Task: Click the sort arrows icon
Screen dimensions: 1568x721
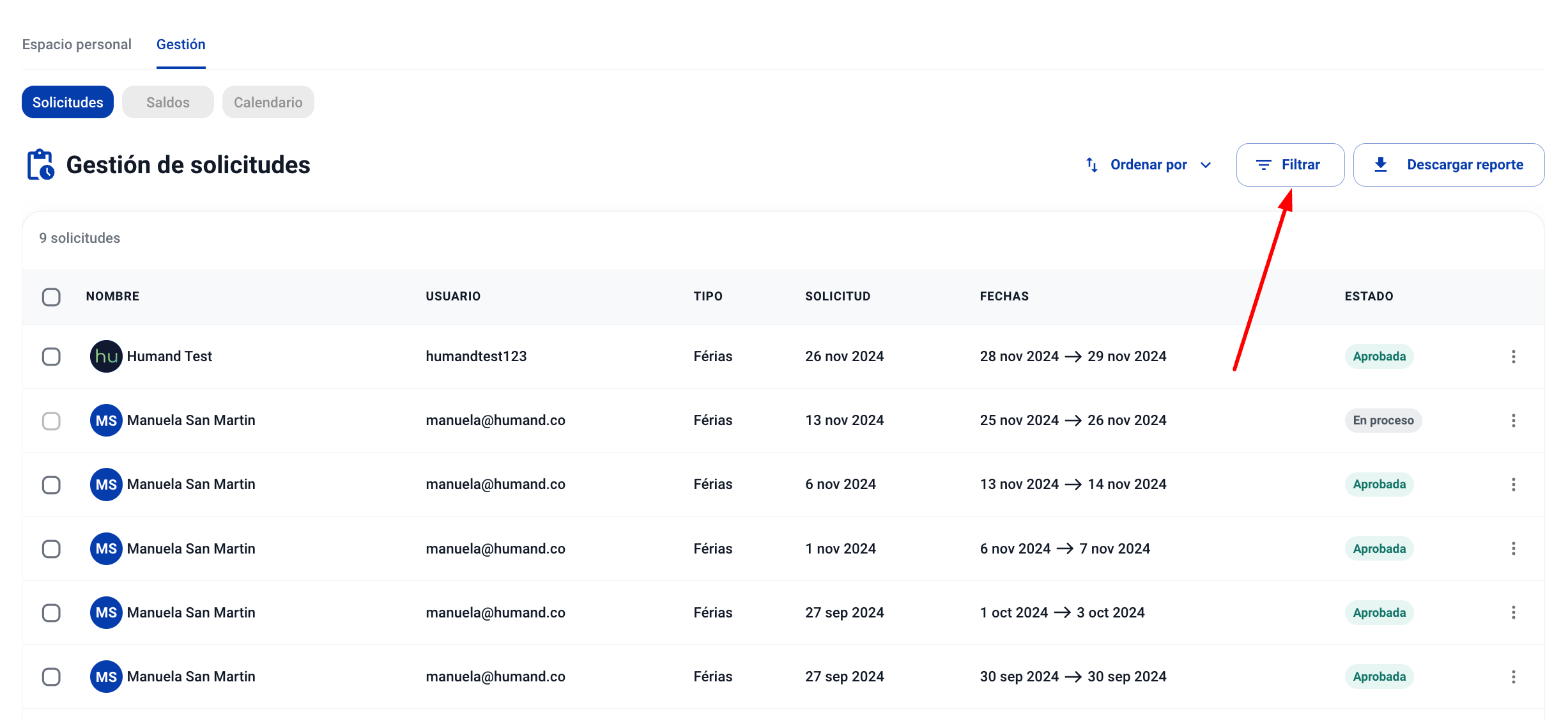Action: [1092, 165]
